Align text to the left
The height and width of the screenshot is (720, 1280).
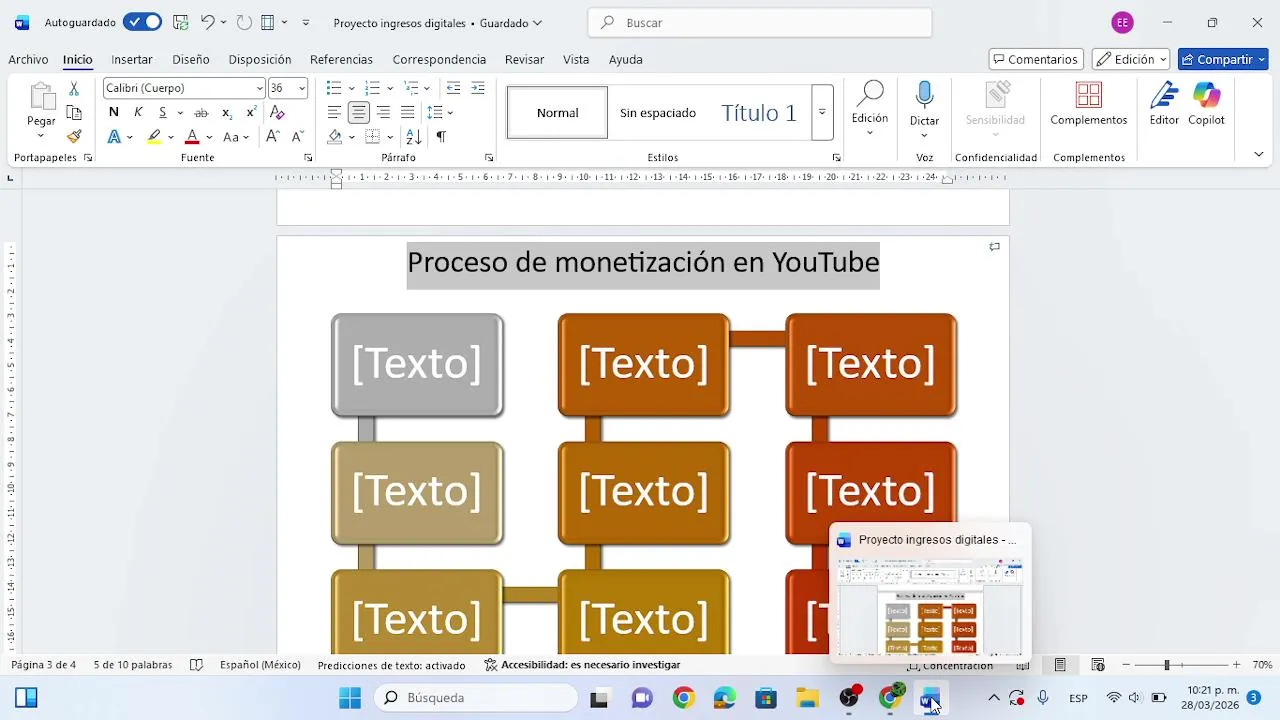point(334,113)
